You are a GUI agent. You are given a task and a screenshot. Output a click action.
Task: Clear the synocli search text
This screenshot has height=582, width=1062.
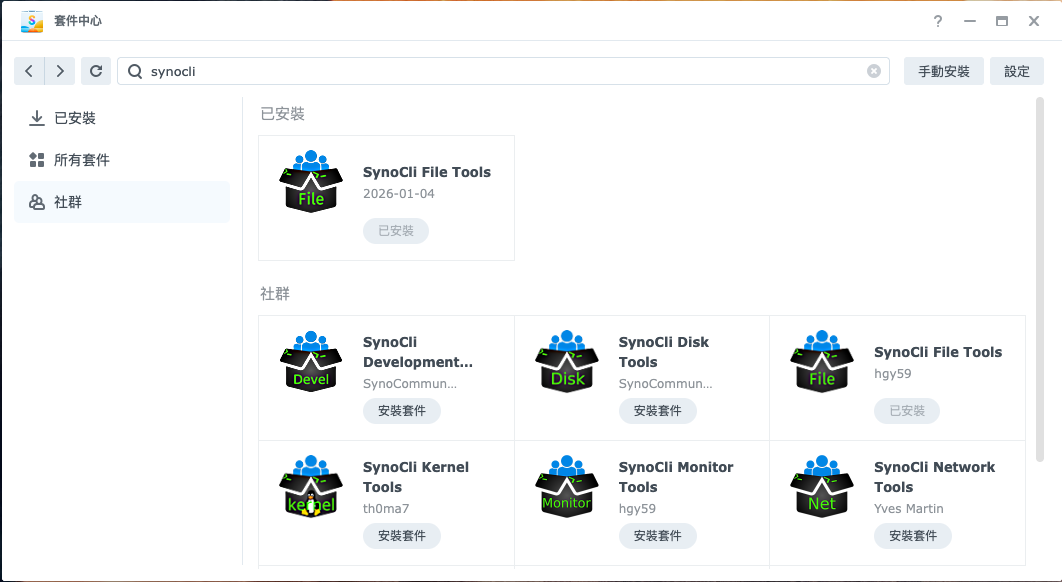pos(873,71)
